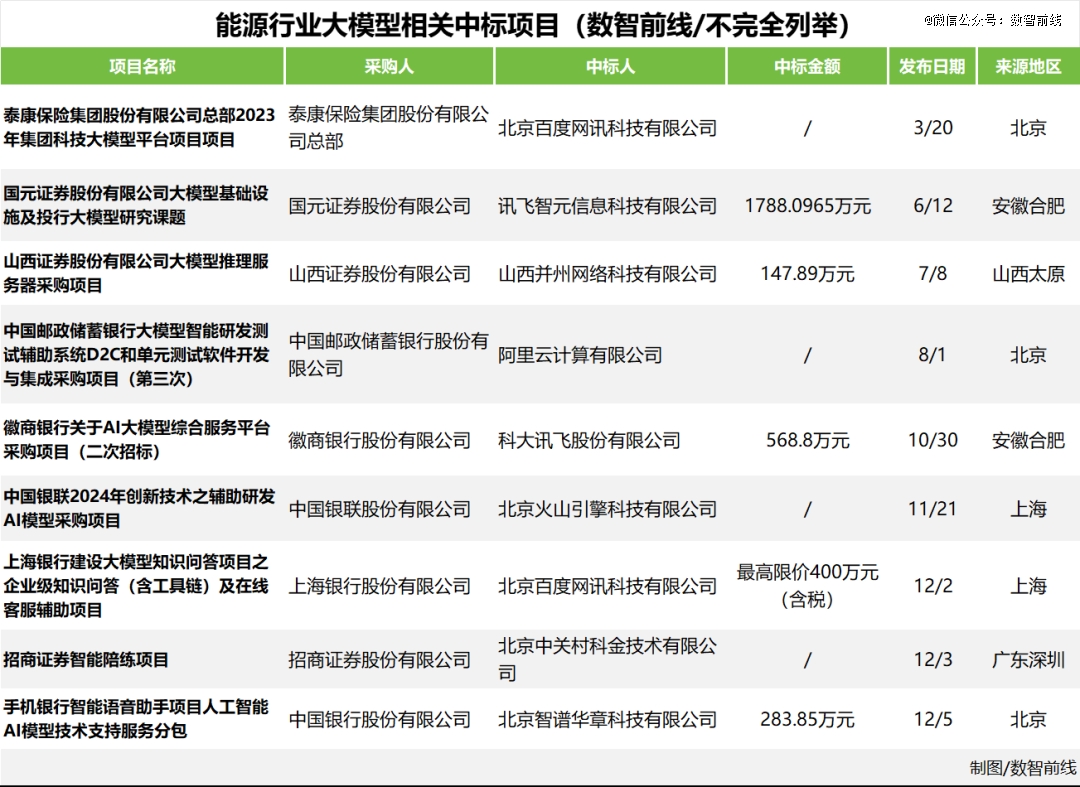Screen dimensions: 1080x787
Task: Click purchaser 中国银联股份有限公司
Action: 380,509
